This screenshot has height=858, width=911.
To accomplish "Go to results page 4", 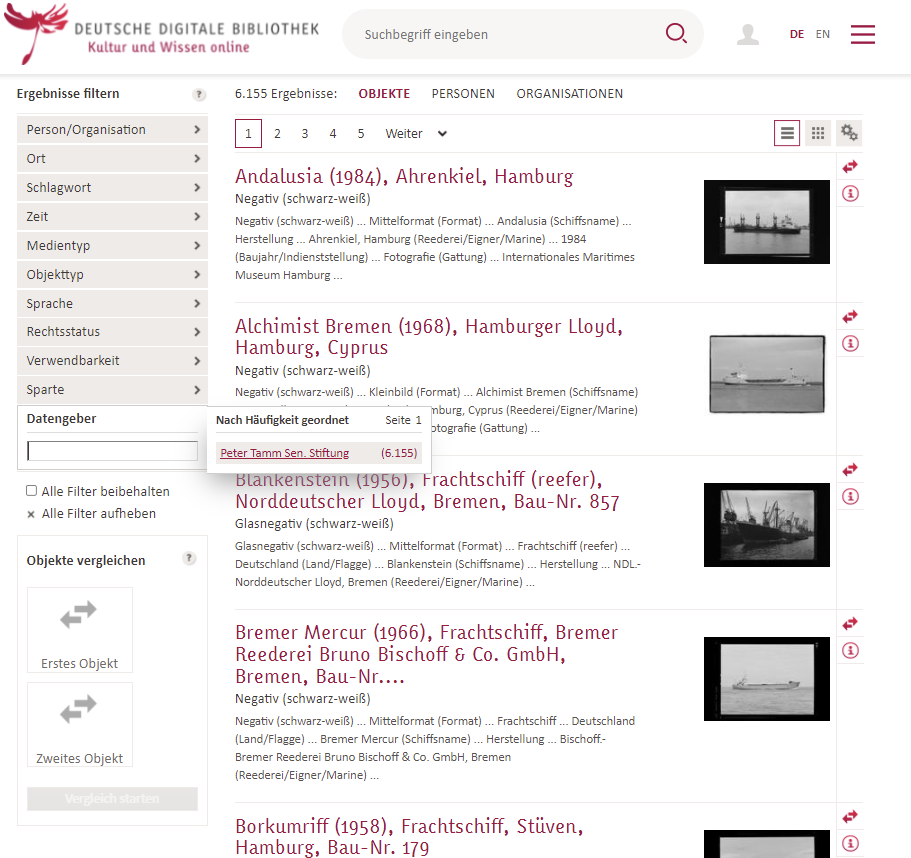I will coord(333,134).
